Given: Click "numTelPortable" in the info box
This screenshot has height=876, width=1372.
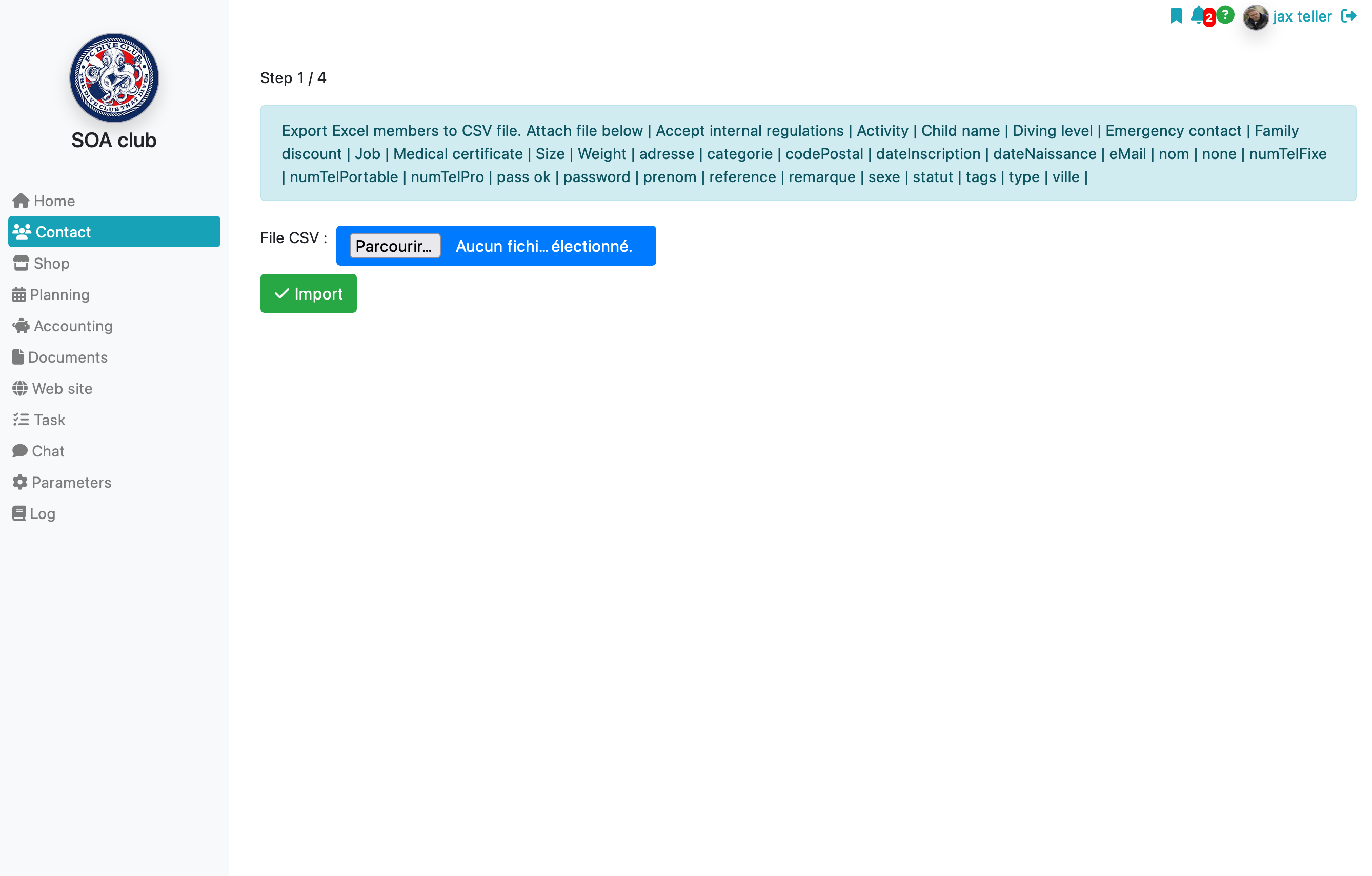Looking at the screenshot, I should coord(344,176).
